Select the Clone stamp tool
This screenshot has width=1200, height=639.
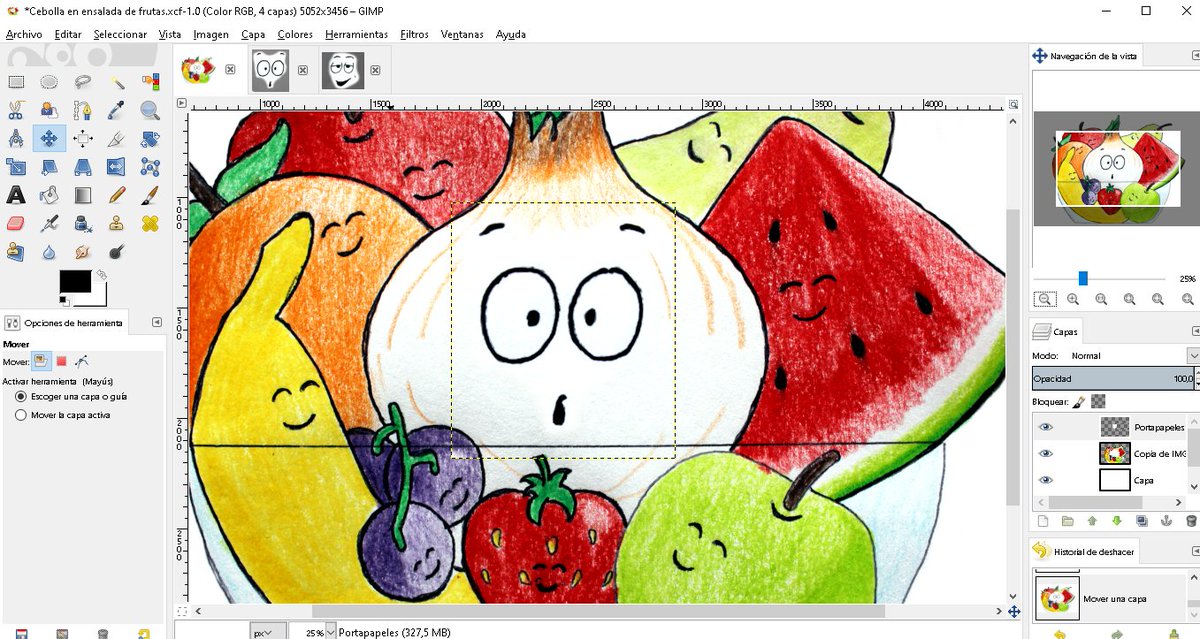[x=117, y=223]
